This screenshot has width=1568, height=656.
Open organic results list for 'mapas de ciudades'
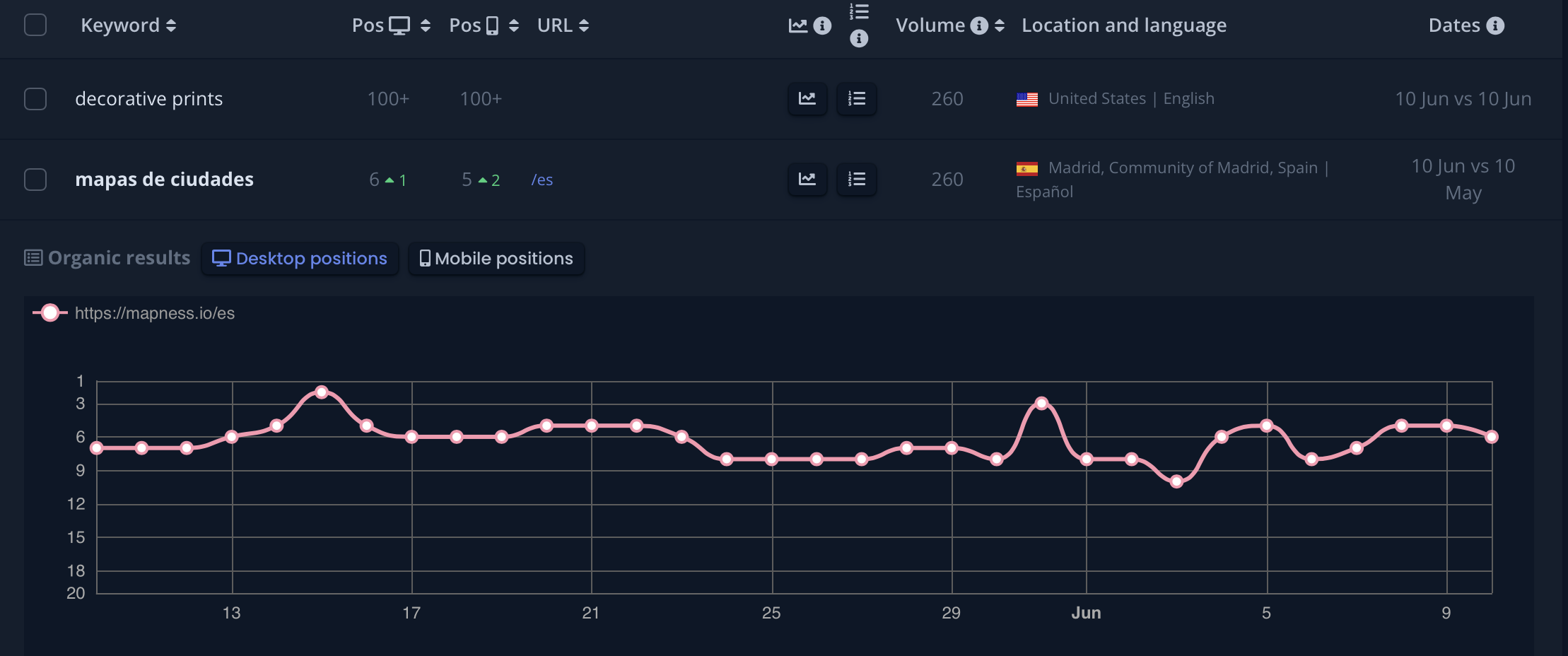(857, 180)
